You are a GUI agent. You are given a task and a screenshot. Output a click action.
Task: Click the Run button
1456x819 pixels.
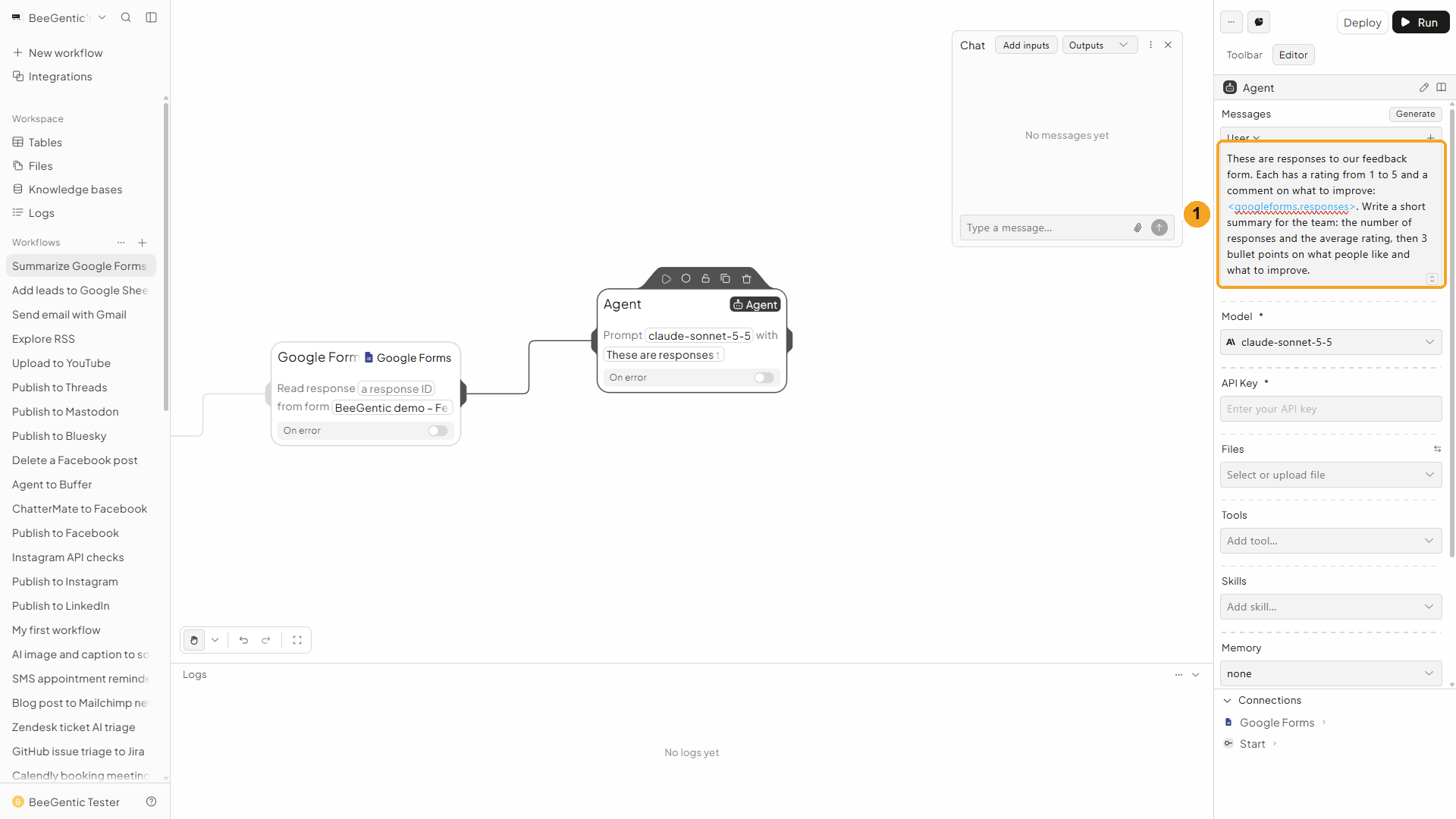coord(1420,22)
